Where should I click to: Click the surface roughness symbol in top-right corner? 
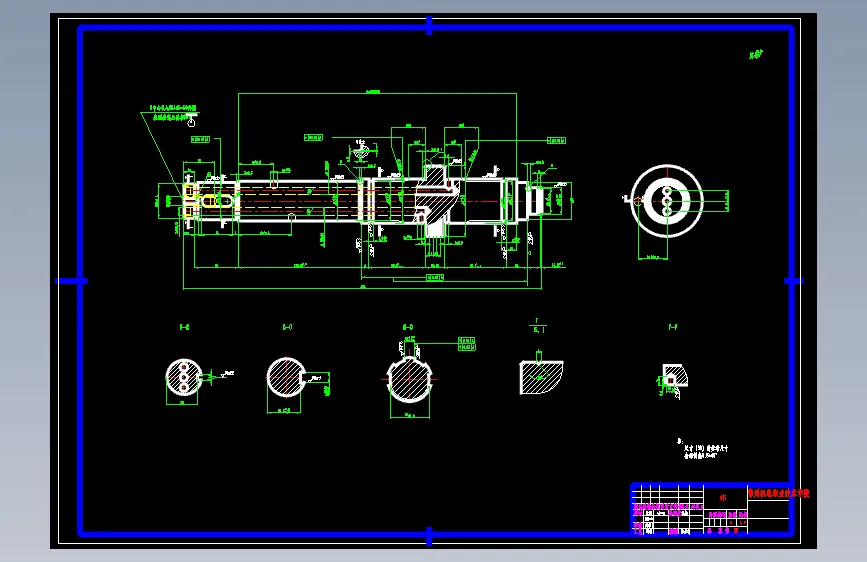tap(756, 54)
